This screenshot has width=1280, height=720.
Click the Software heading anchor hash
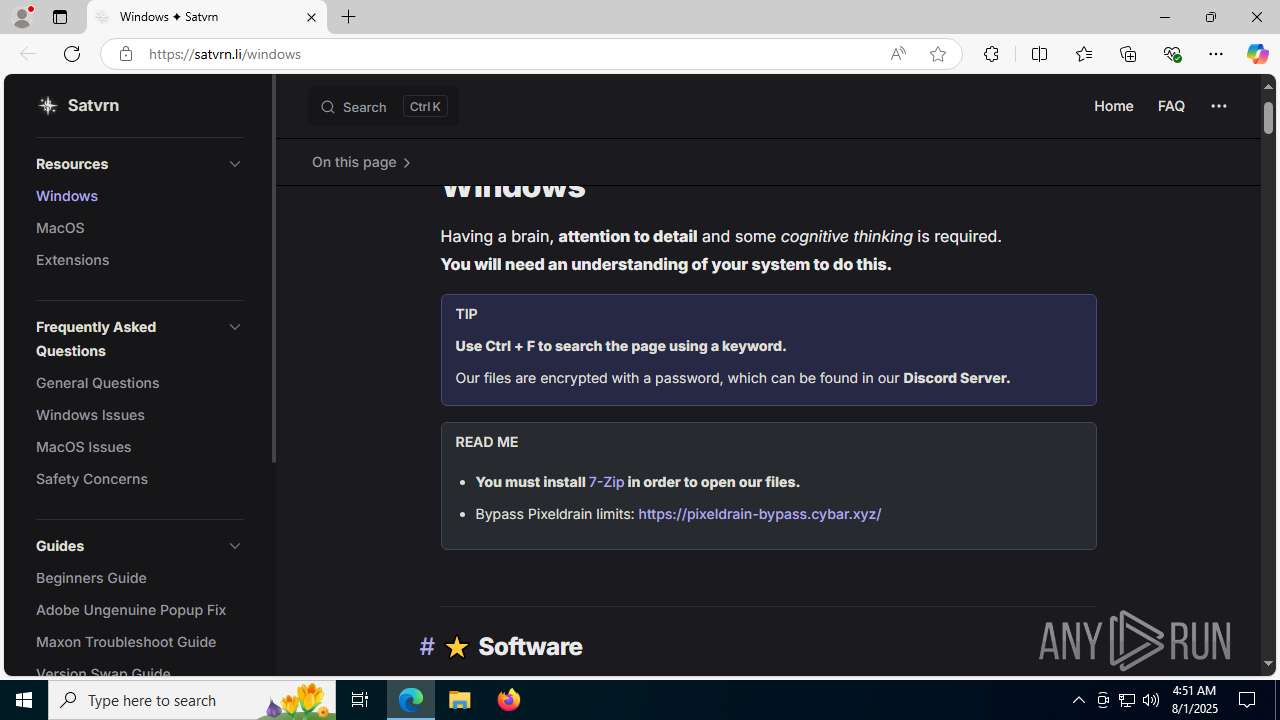(427, 646)
